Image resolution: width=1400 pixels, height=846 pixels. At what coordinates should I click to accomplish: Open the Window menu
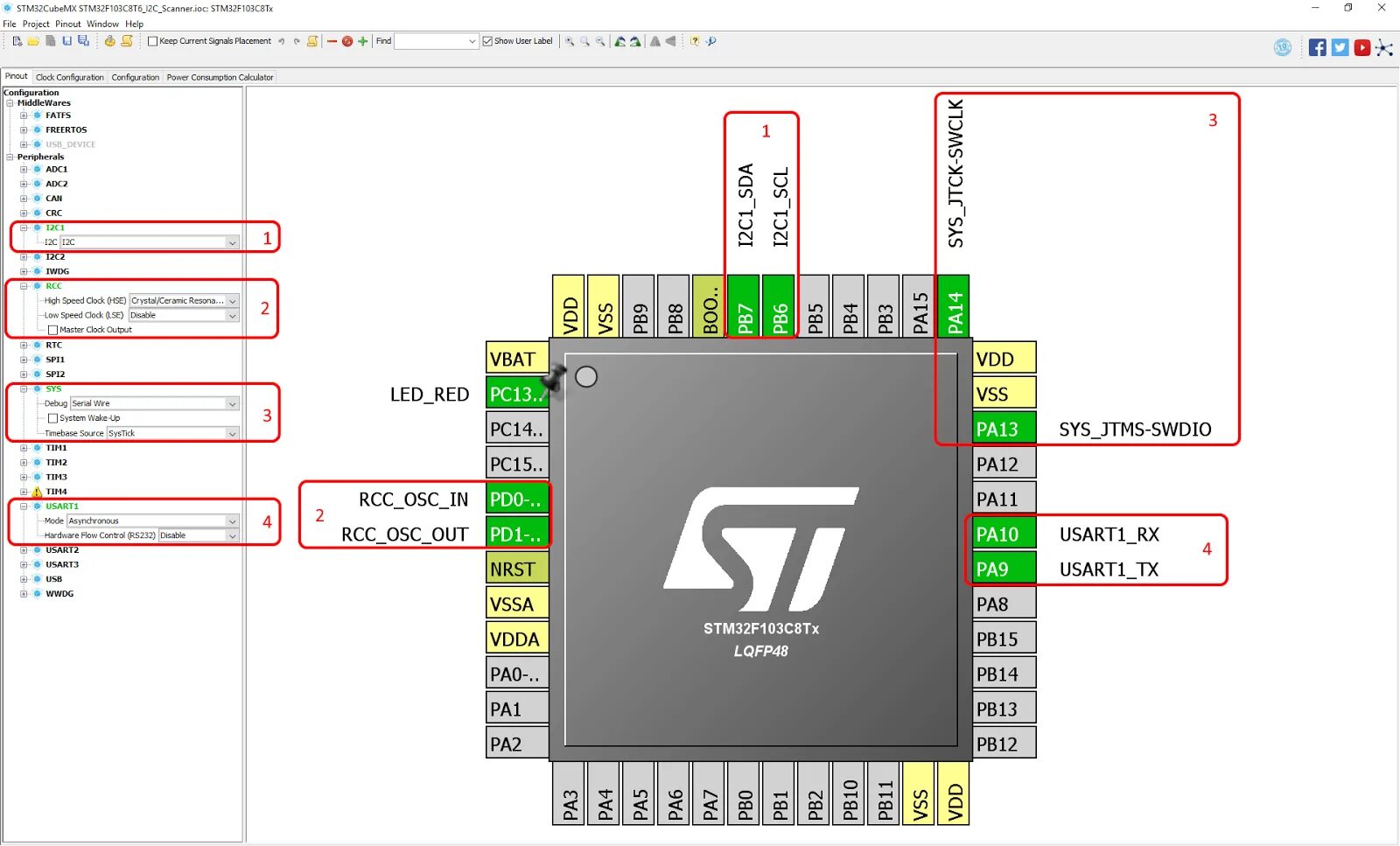tap(102, 24)
